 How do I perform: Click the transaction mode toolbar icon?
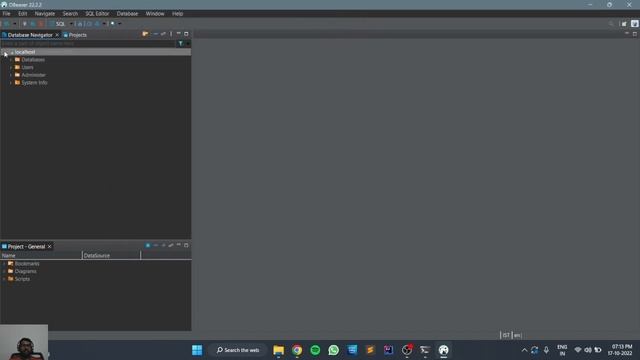click(97, 24)
